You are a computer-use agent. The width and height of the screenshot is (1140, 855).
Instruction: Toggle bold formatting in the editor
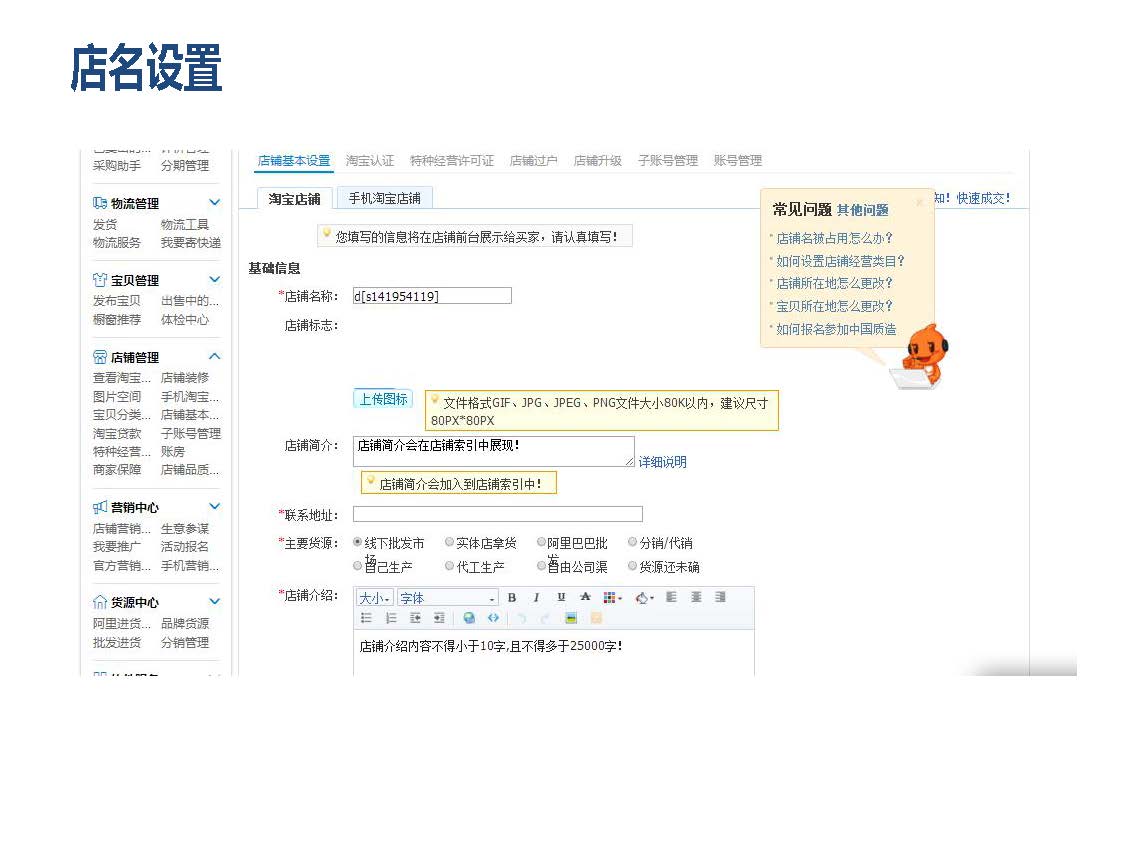pyautogui.click(x=512, y=598)
